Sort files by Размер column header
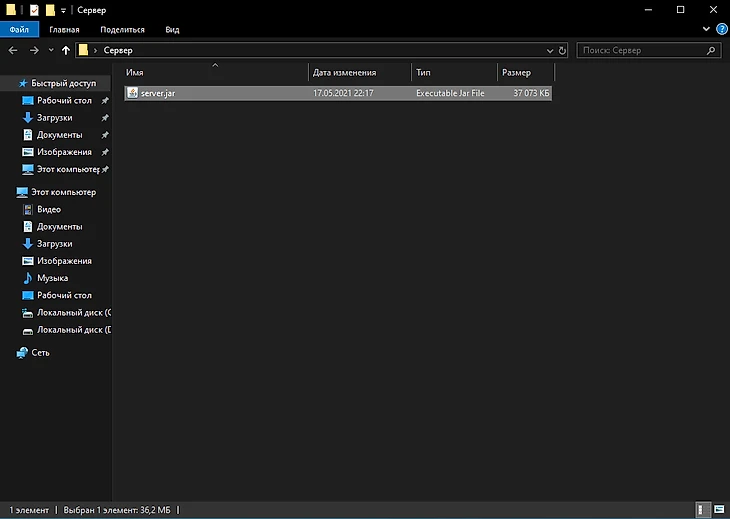The height and width of the screenshot is (519, 730). coord(517,73)
